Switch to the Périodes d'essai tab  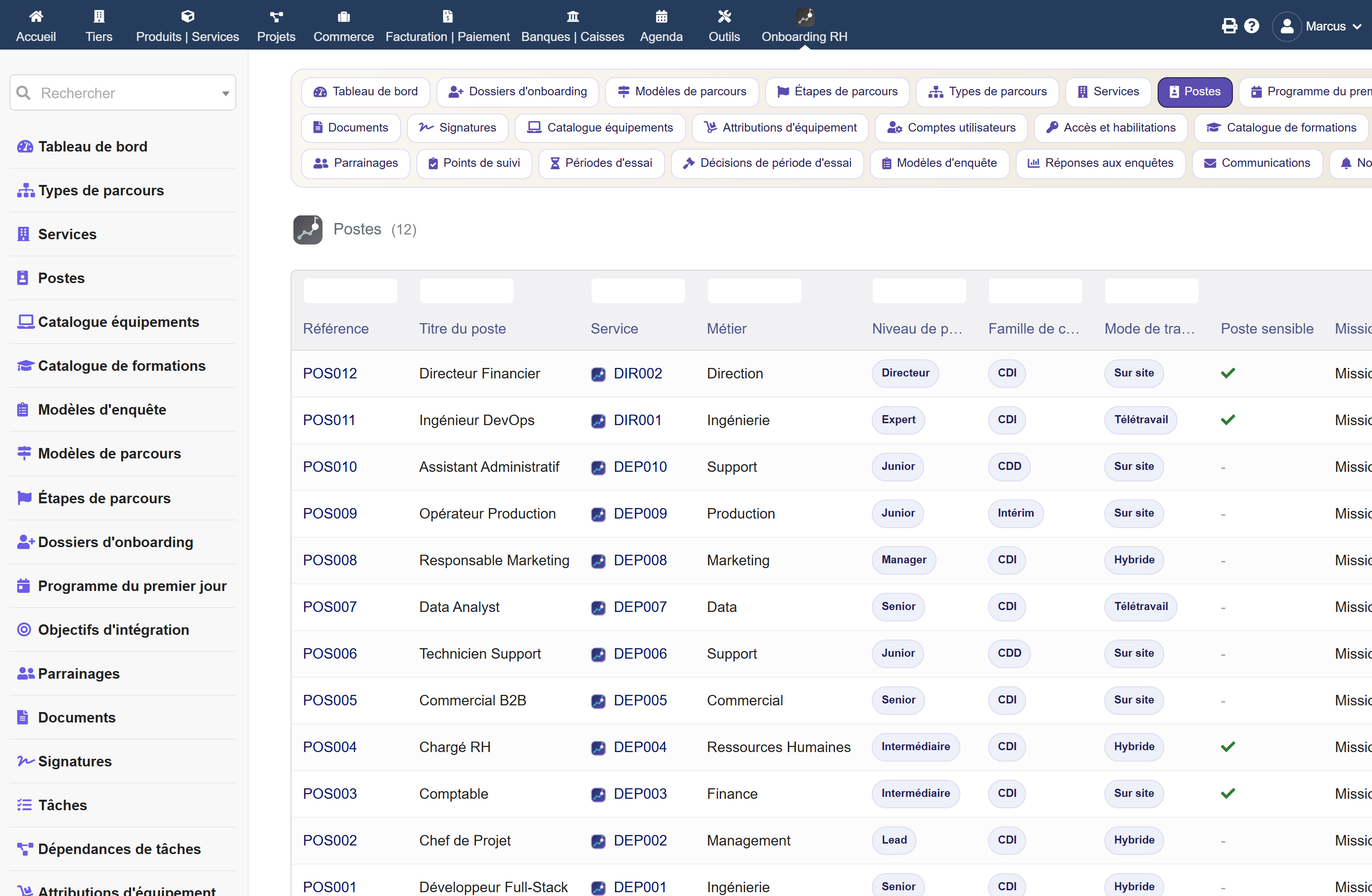coord(601,163)
